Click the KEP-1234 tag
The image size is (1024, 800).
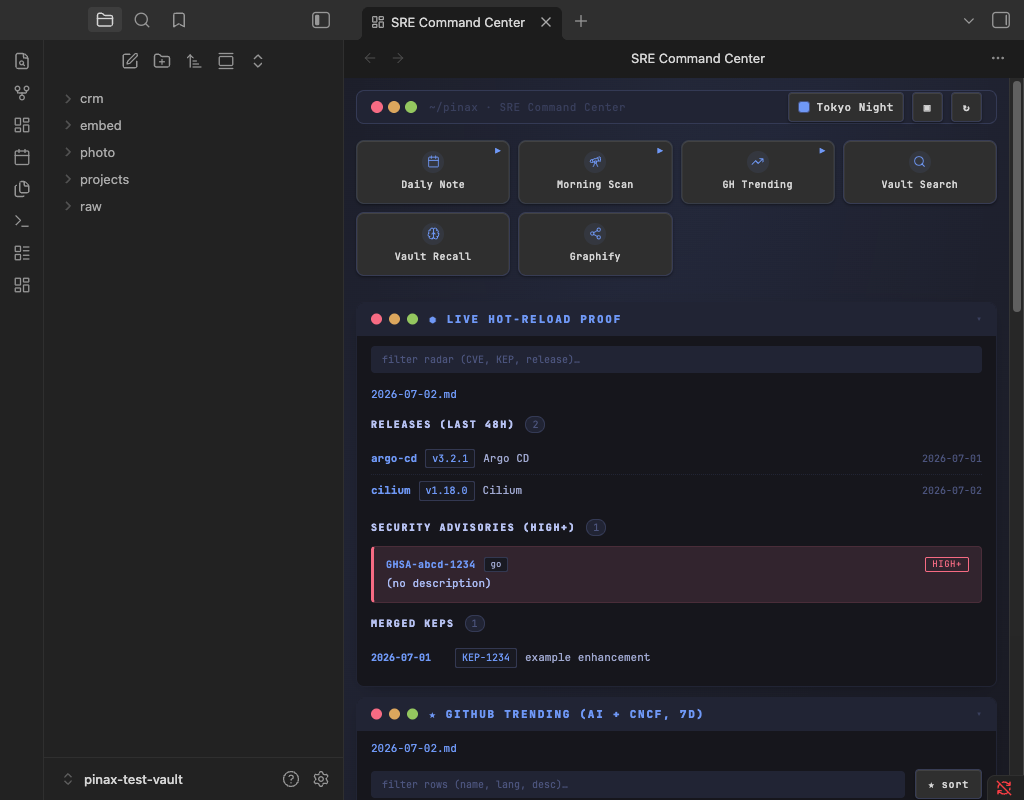[486, 658]
